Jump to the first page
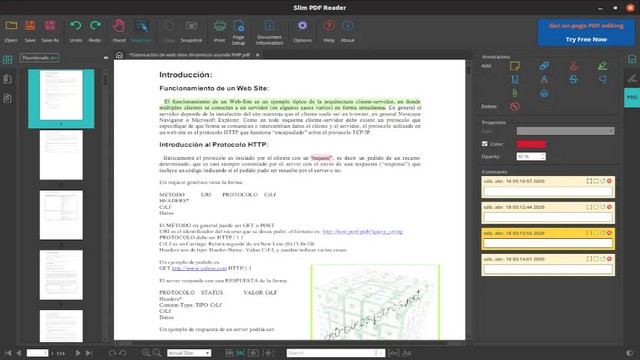Screen dimensions: 640x360 tap(8, 353)
